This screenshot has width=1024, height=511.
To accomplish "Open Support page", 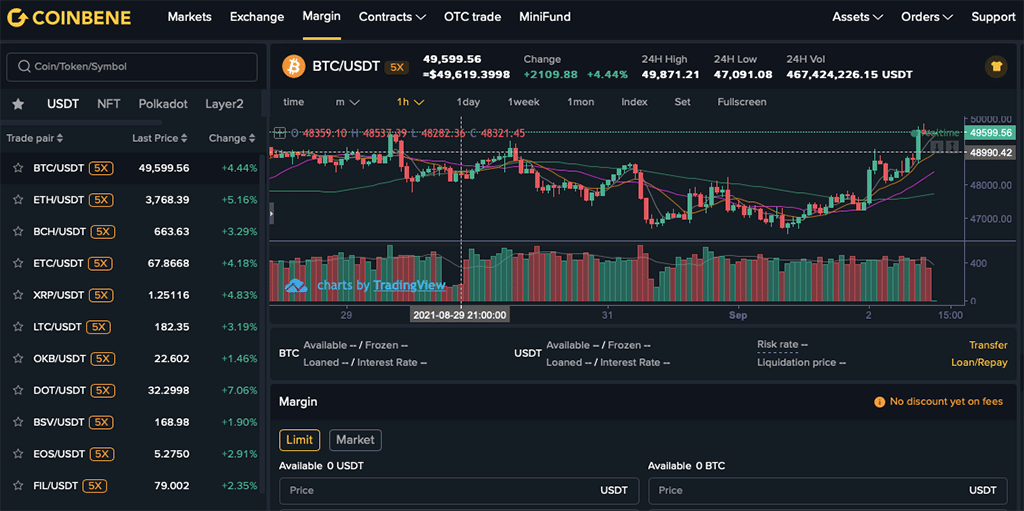I will 993,17.
